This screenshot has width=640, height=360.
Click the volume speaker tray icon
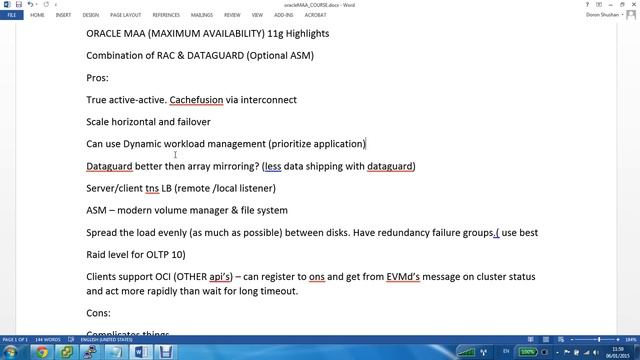pyautogui.click(x=596, y=352)
